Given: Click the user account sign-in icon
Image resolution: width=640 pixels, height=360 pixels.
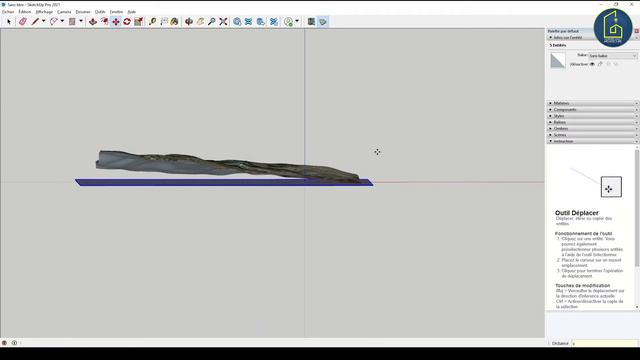Looking at the screenshot, I should pyautogui.click(x=289, y=22).
